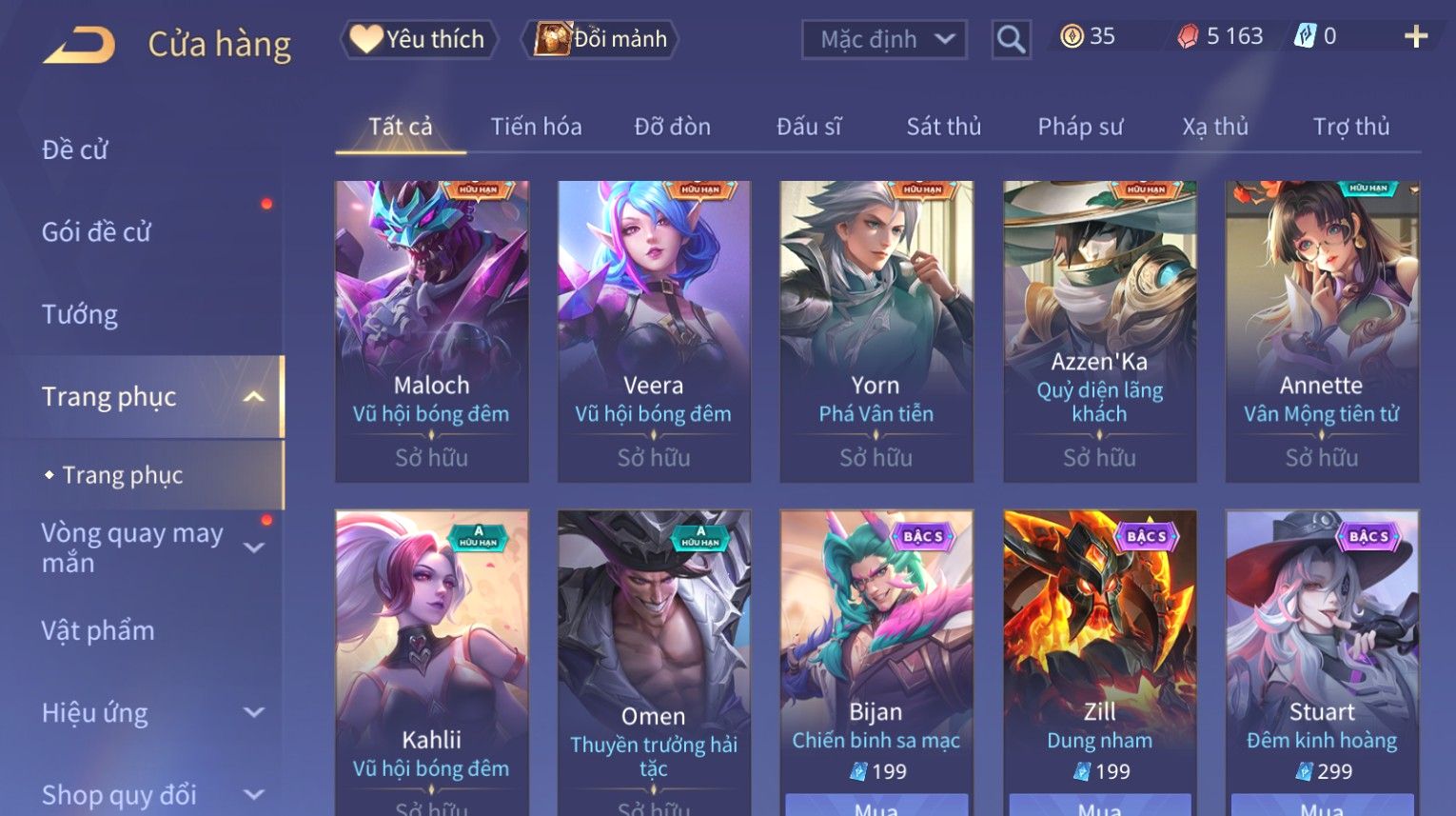Viewport: 1456px width, 816px height.
Task: Expand the Vòng quay may mắn section
Action: 254,547
